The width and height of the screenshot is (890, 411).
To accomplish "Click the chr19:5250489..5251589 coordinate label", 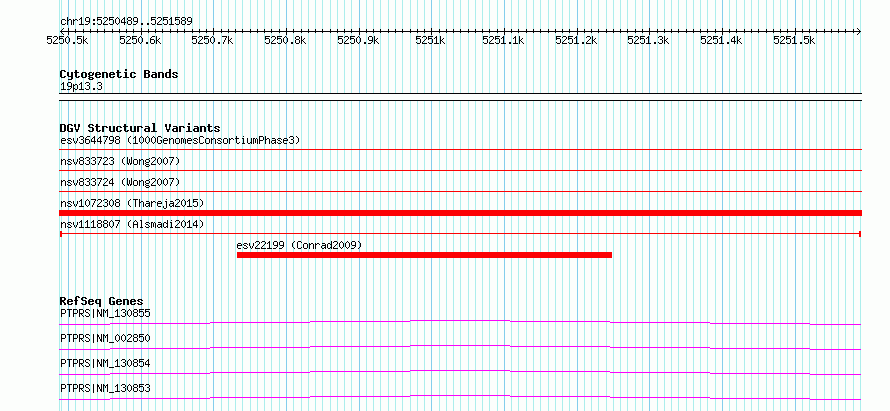I will point(126,21).
